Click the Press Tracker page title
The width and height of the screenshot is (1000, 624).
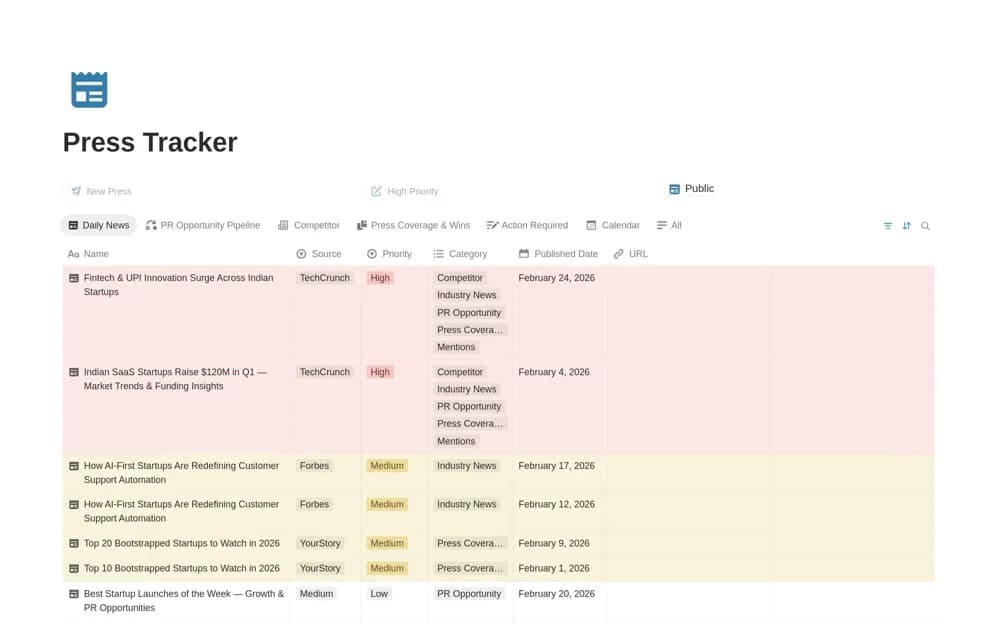tap(150, 142)
